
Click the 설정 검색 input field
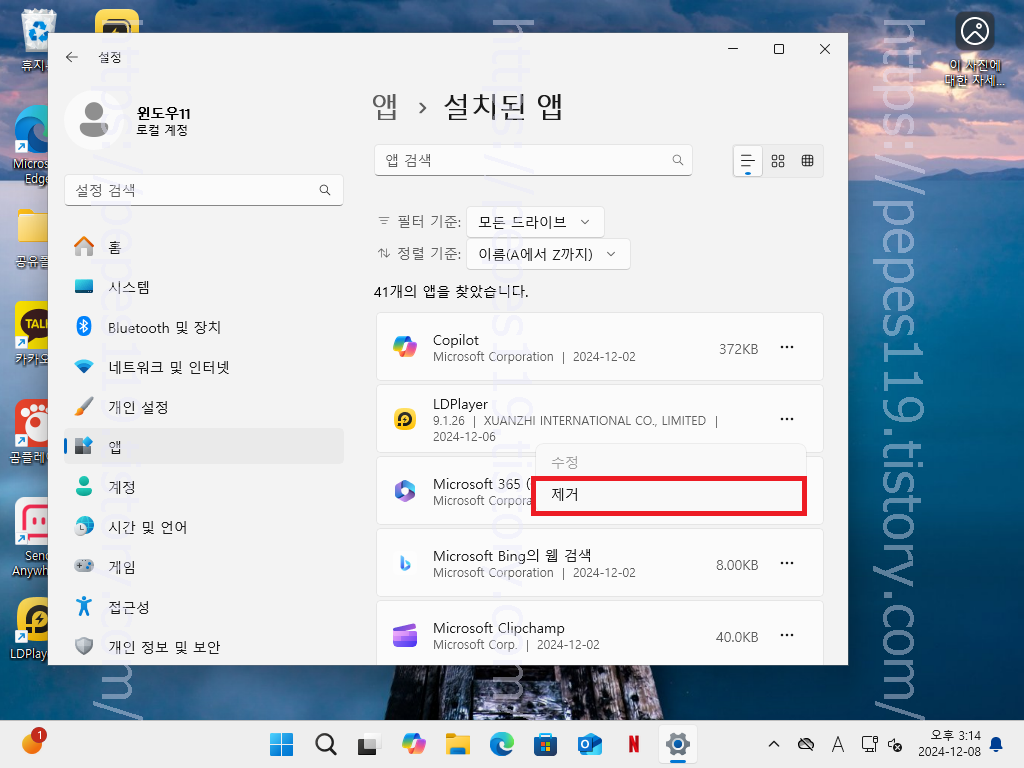click(204, 190)
